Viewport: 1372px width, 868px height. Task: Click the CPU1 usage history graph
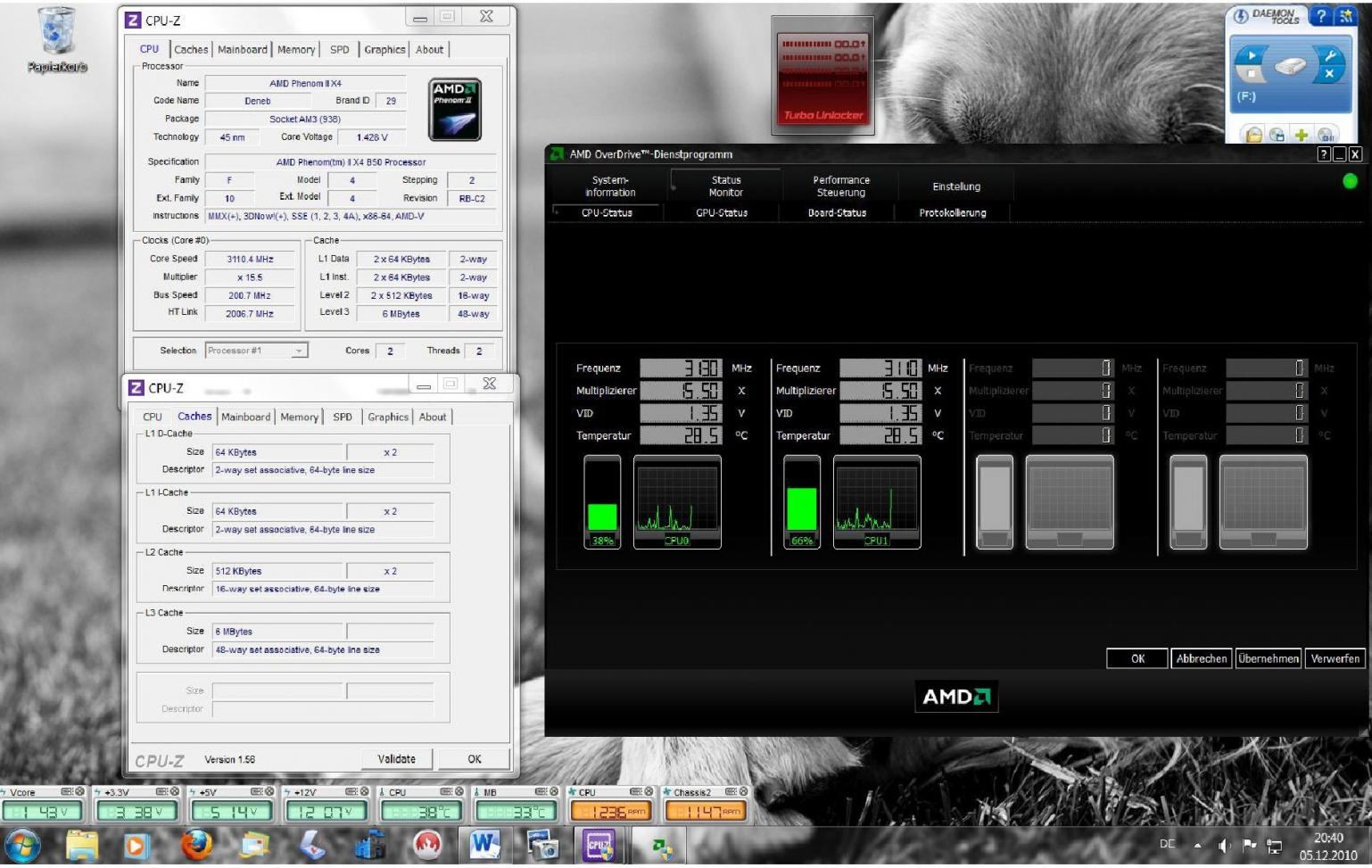tap(877, 502)
